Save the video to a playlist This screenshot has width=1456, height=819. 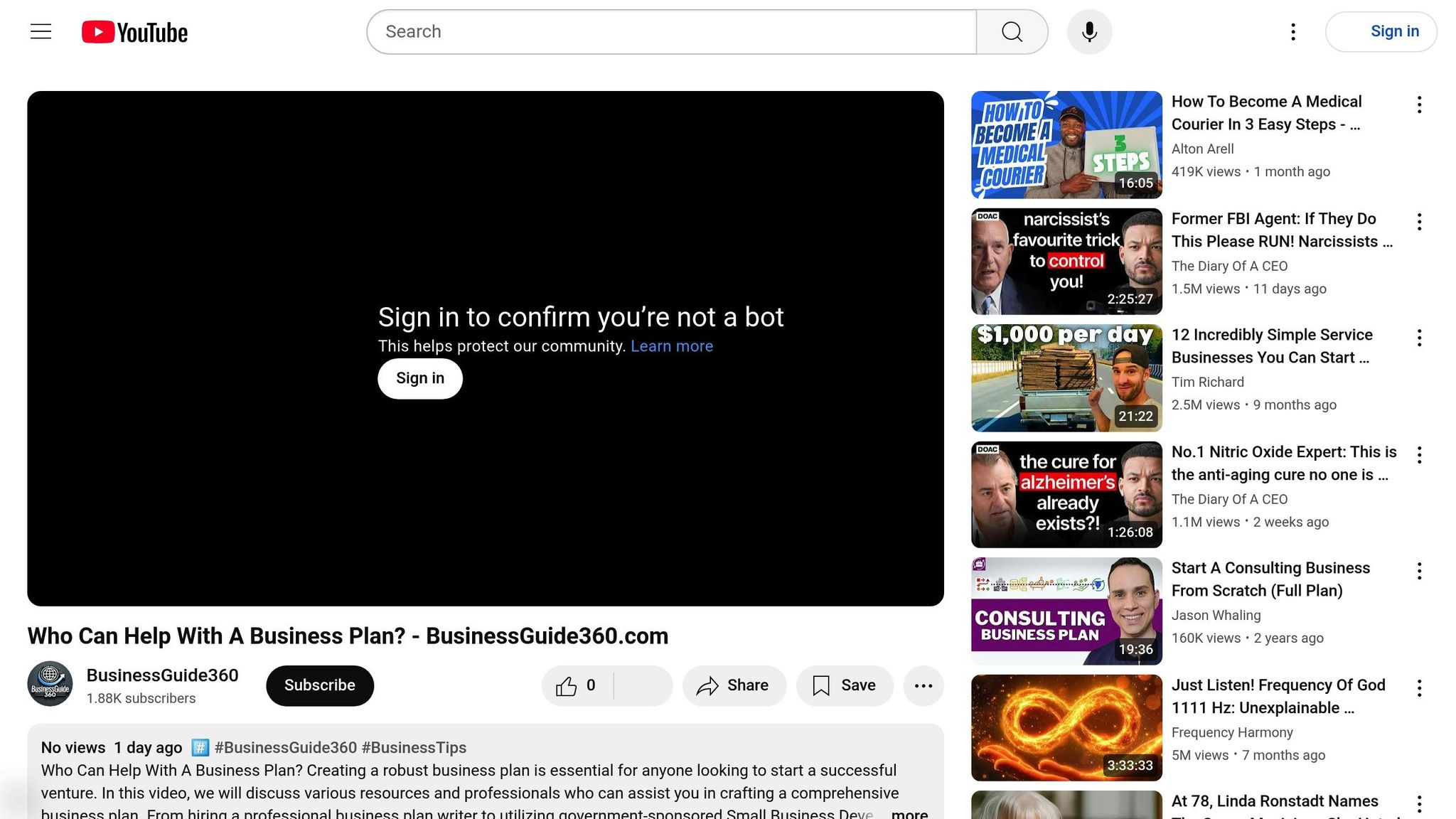pyautogui.click(x=845, y=685)
